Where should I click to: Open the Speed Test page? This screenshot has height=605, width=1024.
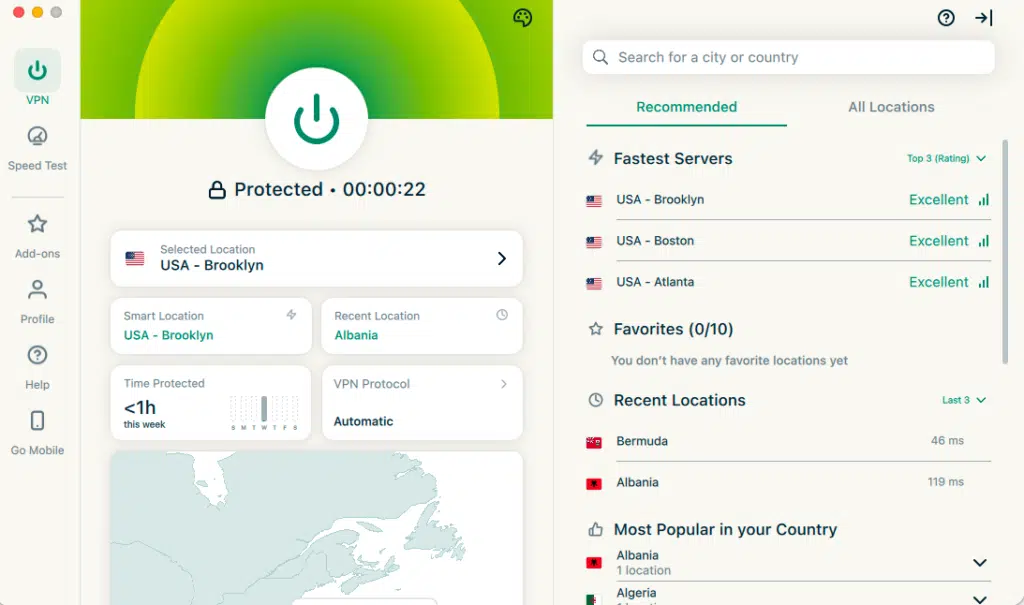coord(37,148)
